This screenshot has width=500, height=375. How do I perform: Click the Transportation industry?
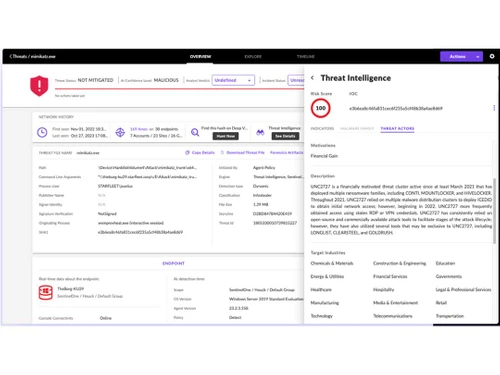(x=450, y=316)
